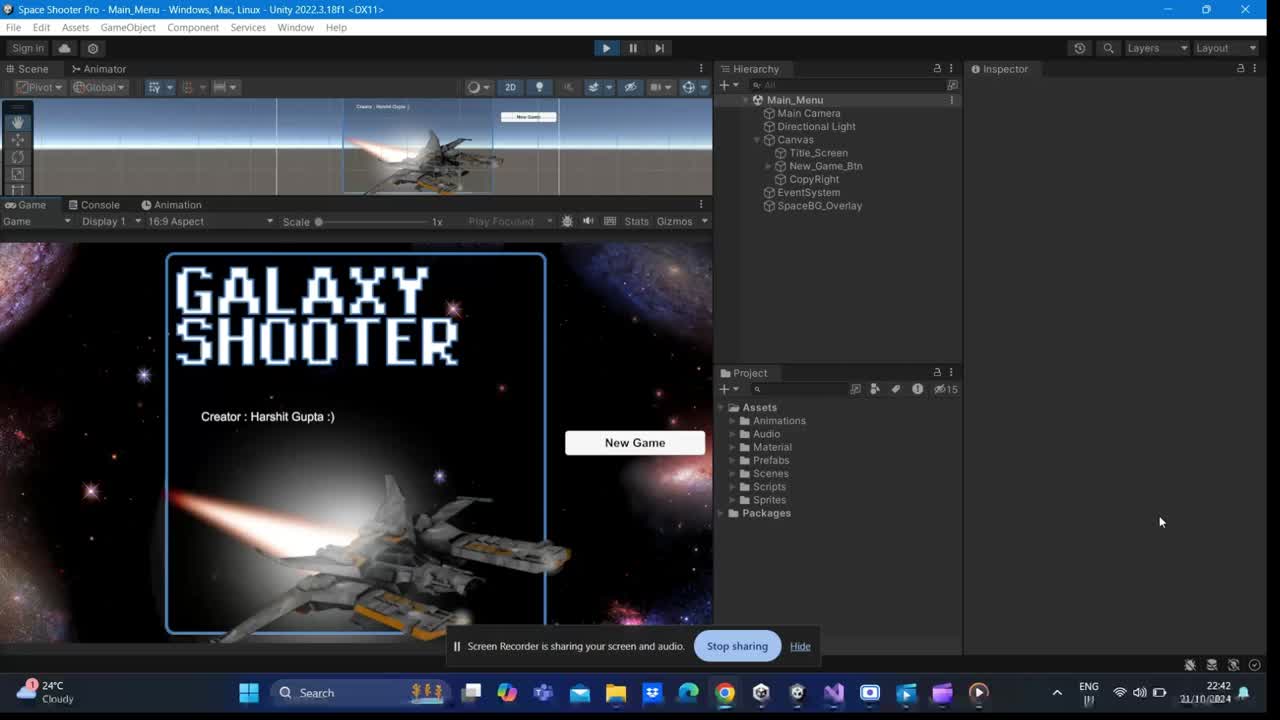Image resolution: width=1280 pixels, height=720 pixels.
Task: Mute game audio in Game view
Action: point(588,221)
